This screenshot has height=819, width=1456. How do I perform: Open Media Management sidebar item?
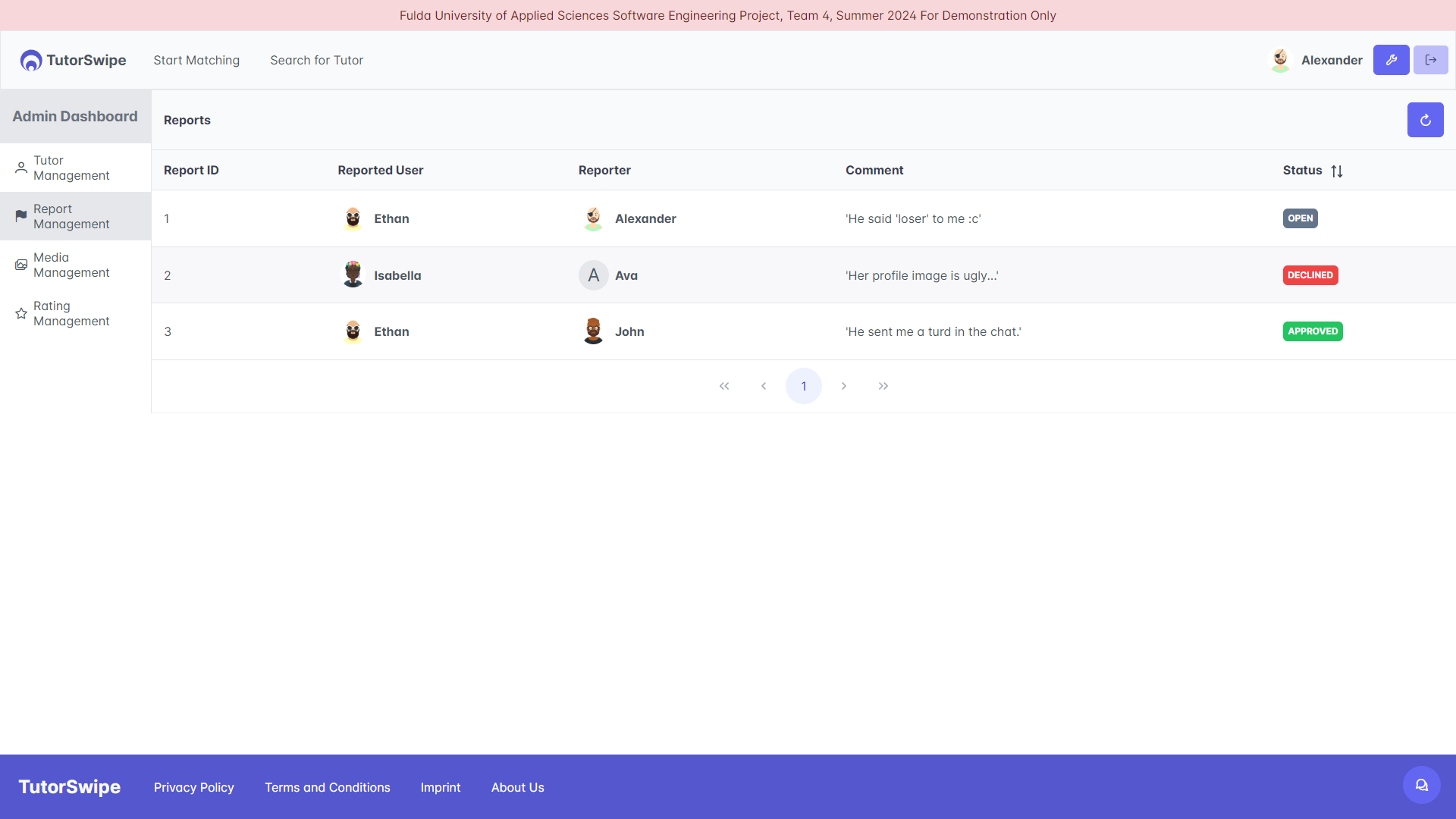tap(71, 265)
